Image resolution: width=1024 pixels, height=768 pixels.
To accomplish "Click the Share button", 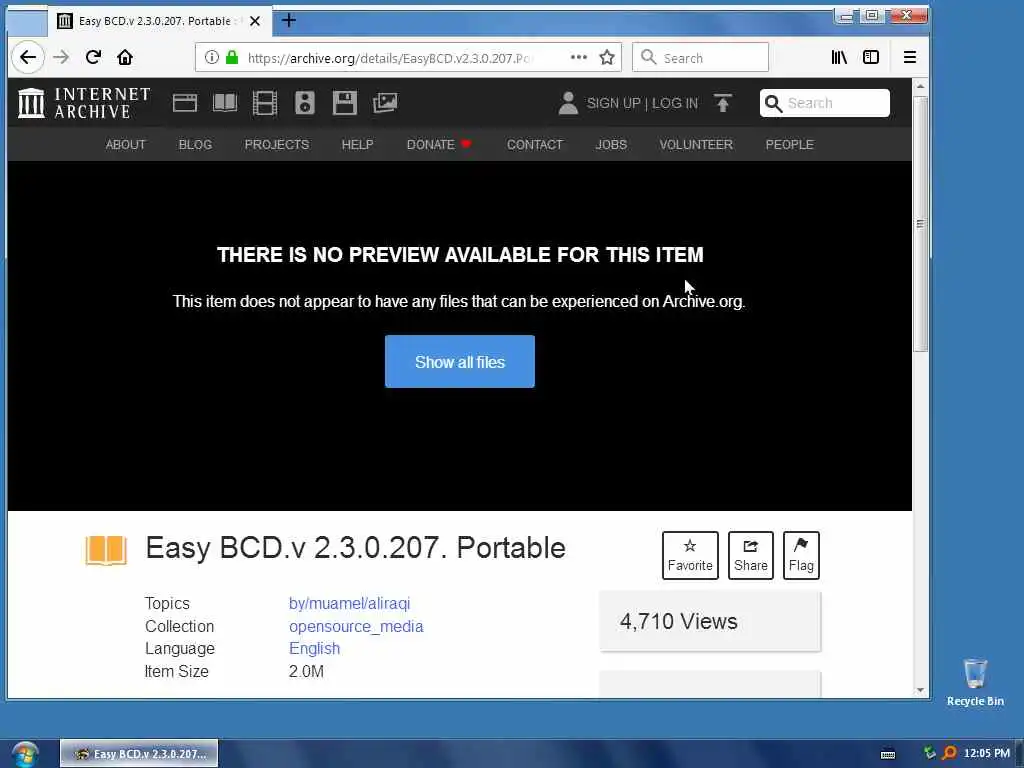I will tap(751, 556).
